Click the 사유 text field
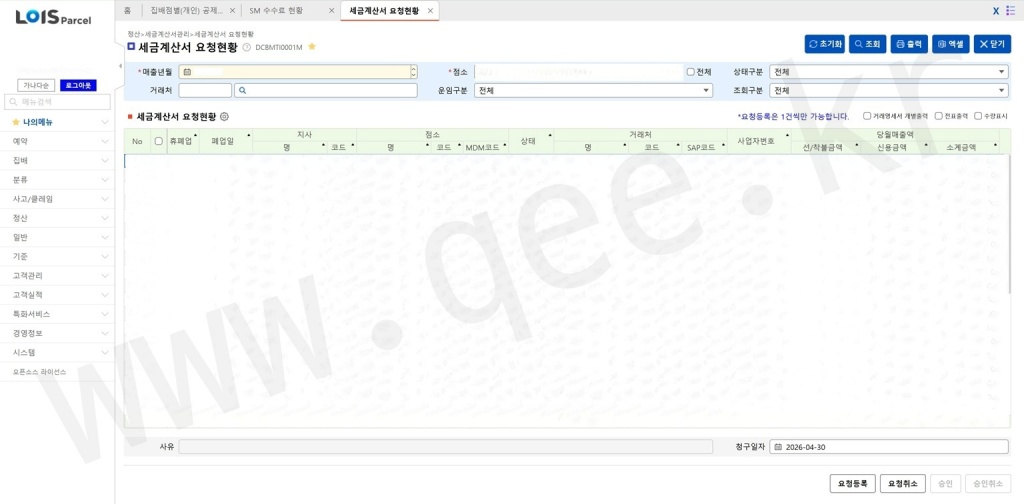The image size is (1024, 504). [445, 447]
